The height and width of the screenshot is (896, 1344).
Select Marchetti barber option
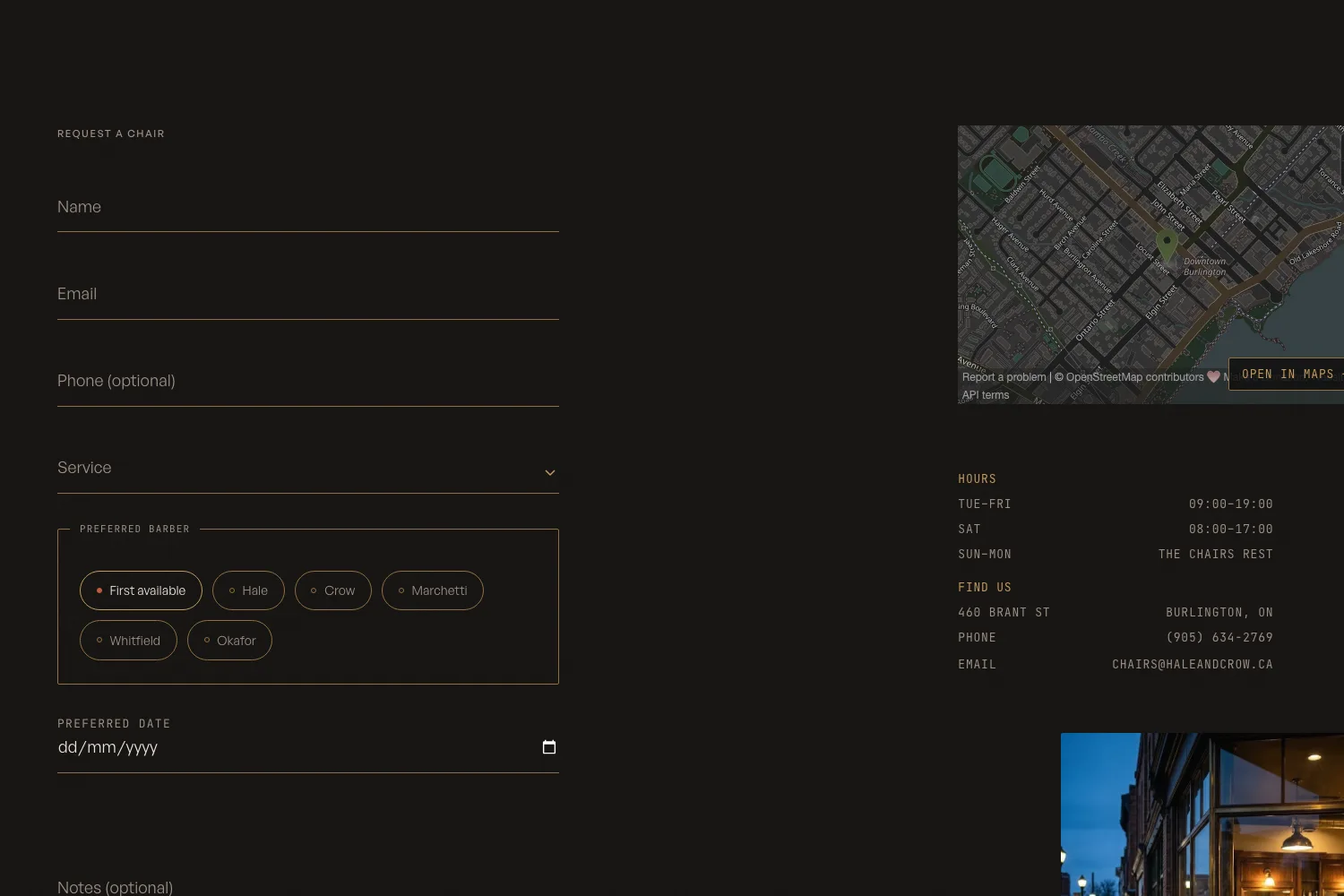[433, 590]
